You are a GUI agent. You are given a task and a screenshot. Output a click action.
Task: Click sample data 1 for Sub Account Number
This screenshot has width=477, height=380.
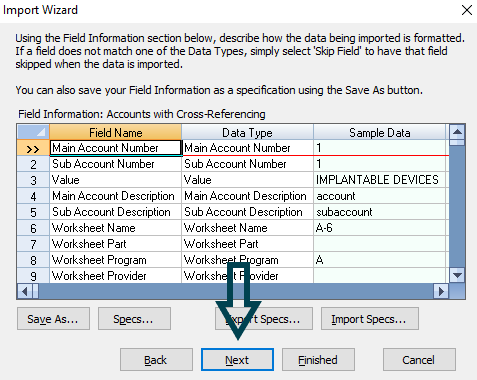379,164
